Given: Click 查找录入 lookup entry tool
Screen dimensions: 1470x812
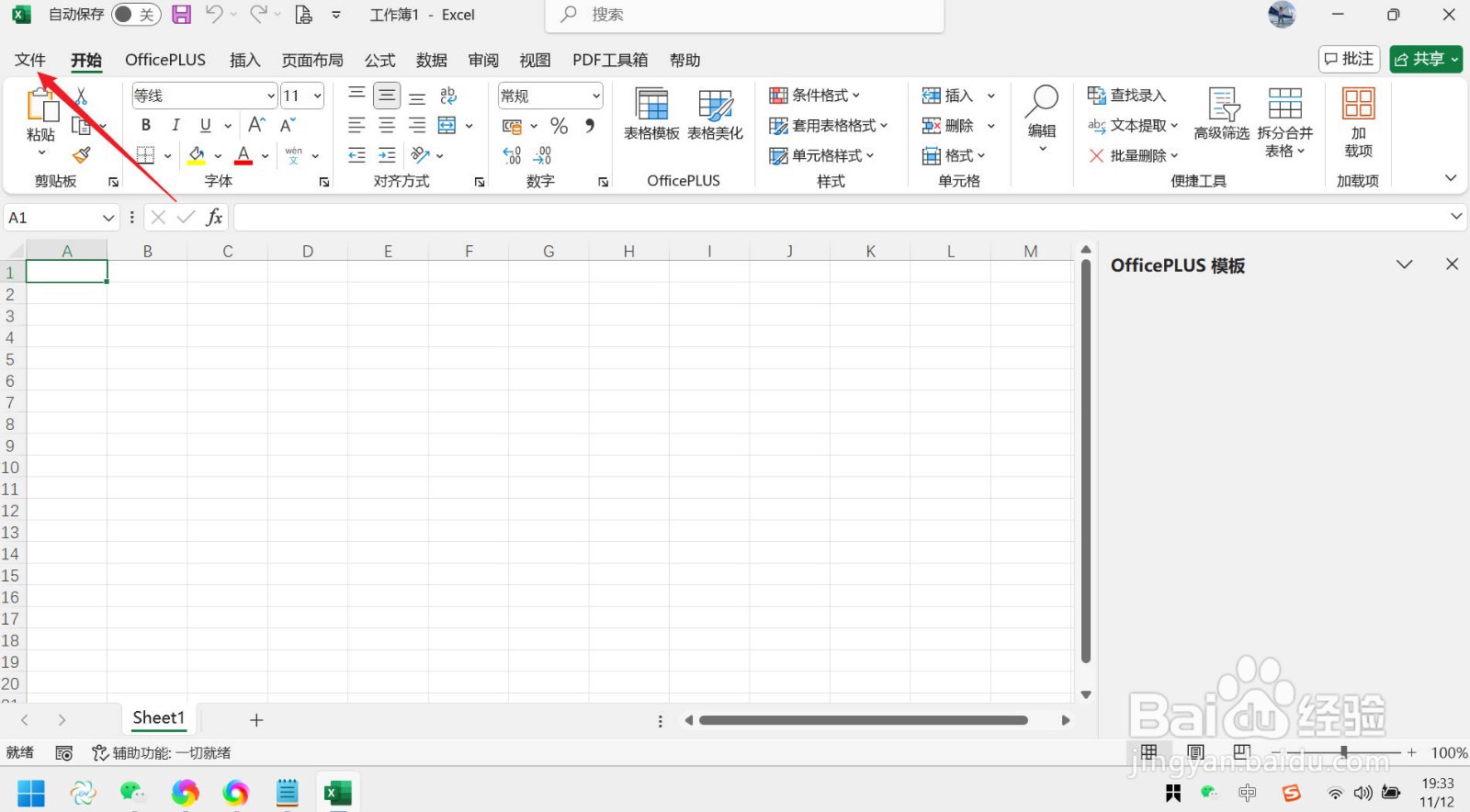Looking at the screenshot, I should tap(1127, 96).
